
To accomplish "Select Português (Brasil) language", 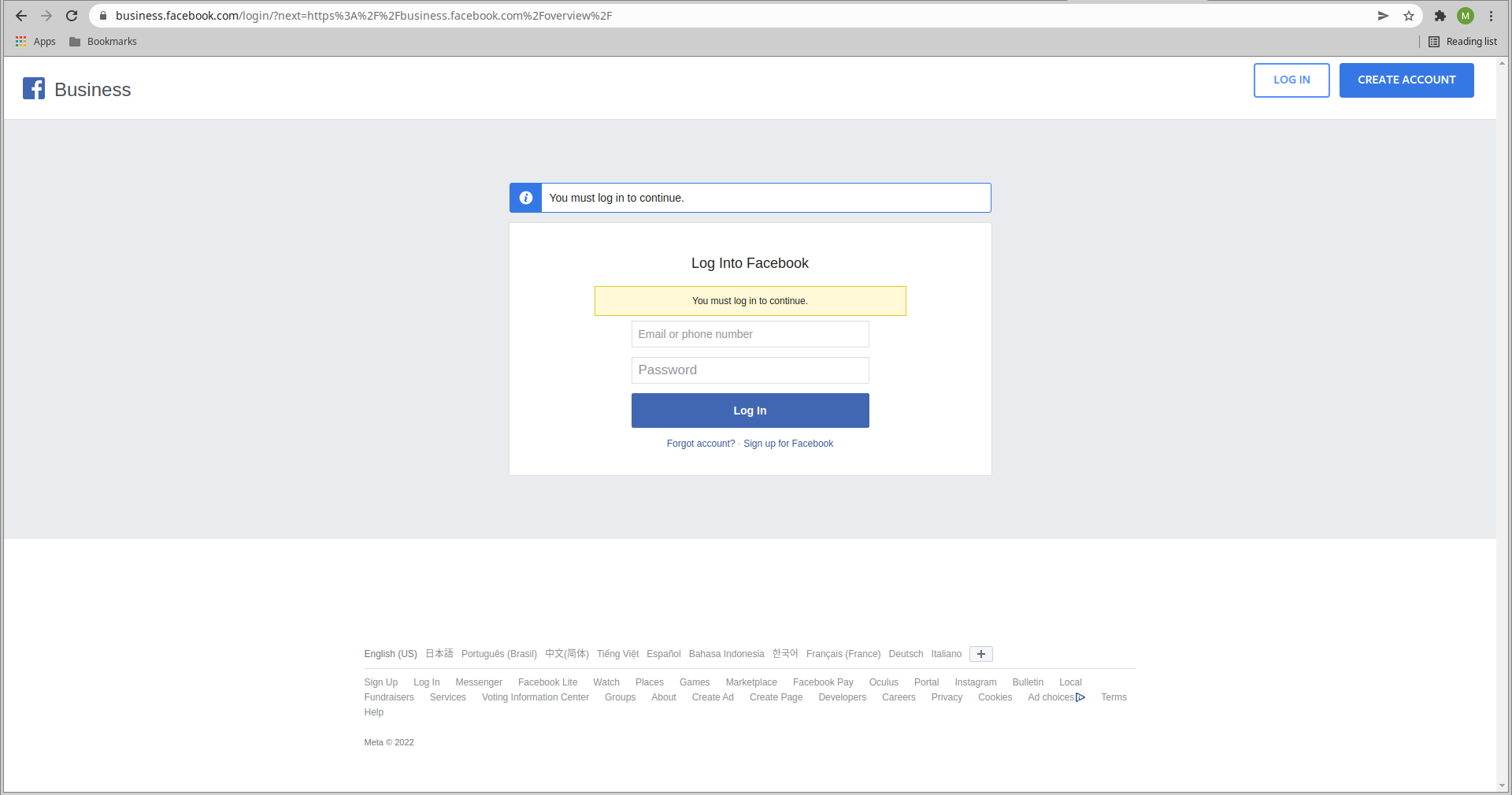I will [x=499, y=654].
